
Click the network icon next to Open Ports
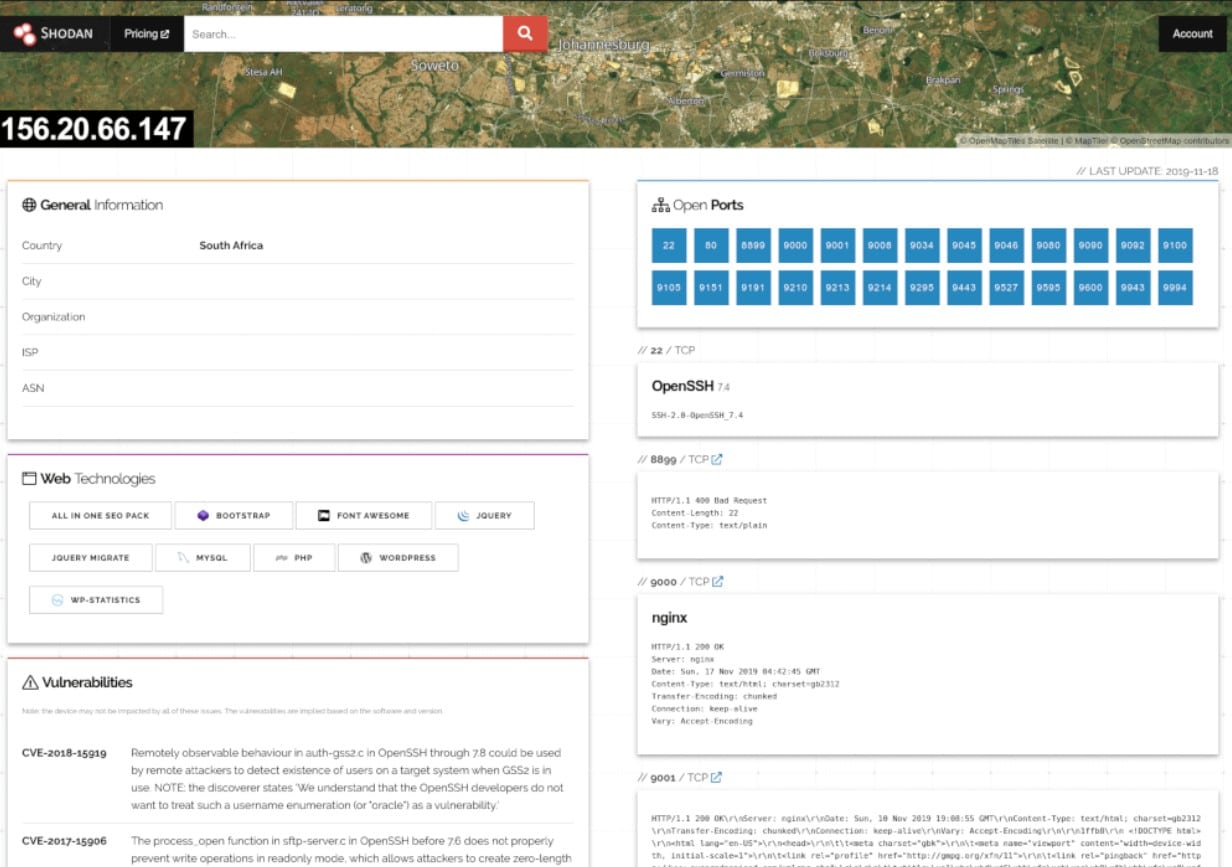pyautogui.click(x=662, y=204)
